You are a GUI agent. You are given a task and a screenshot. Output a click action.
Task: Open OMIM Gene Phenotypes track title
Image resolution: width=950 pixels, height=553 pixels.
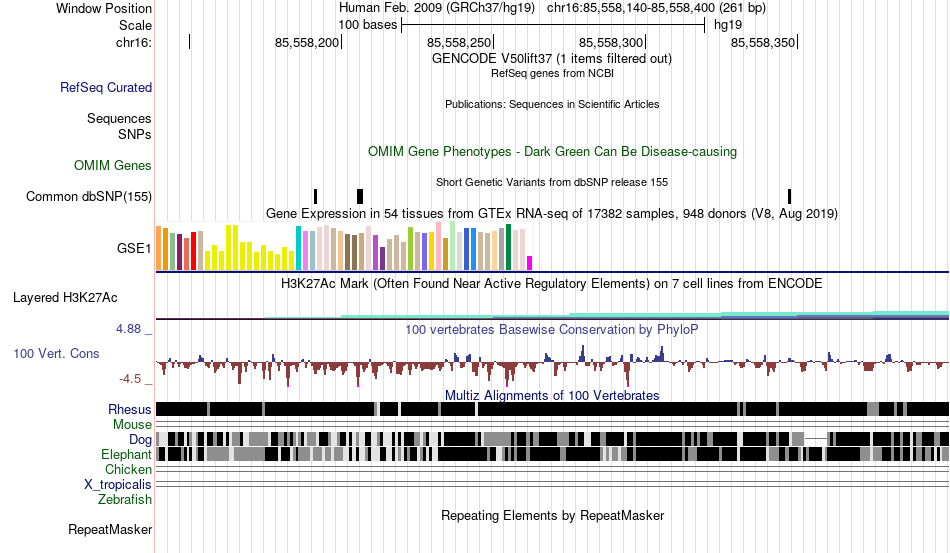[552, 151]
